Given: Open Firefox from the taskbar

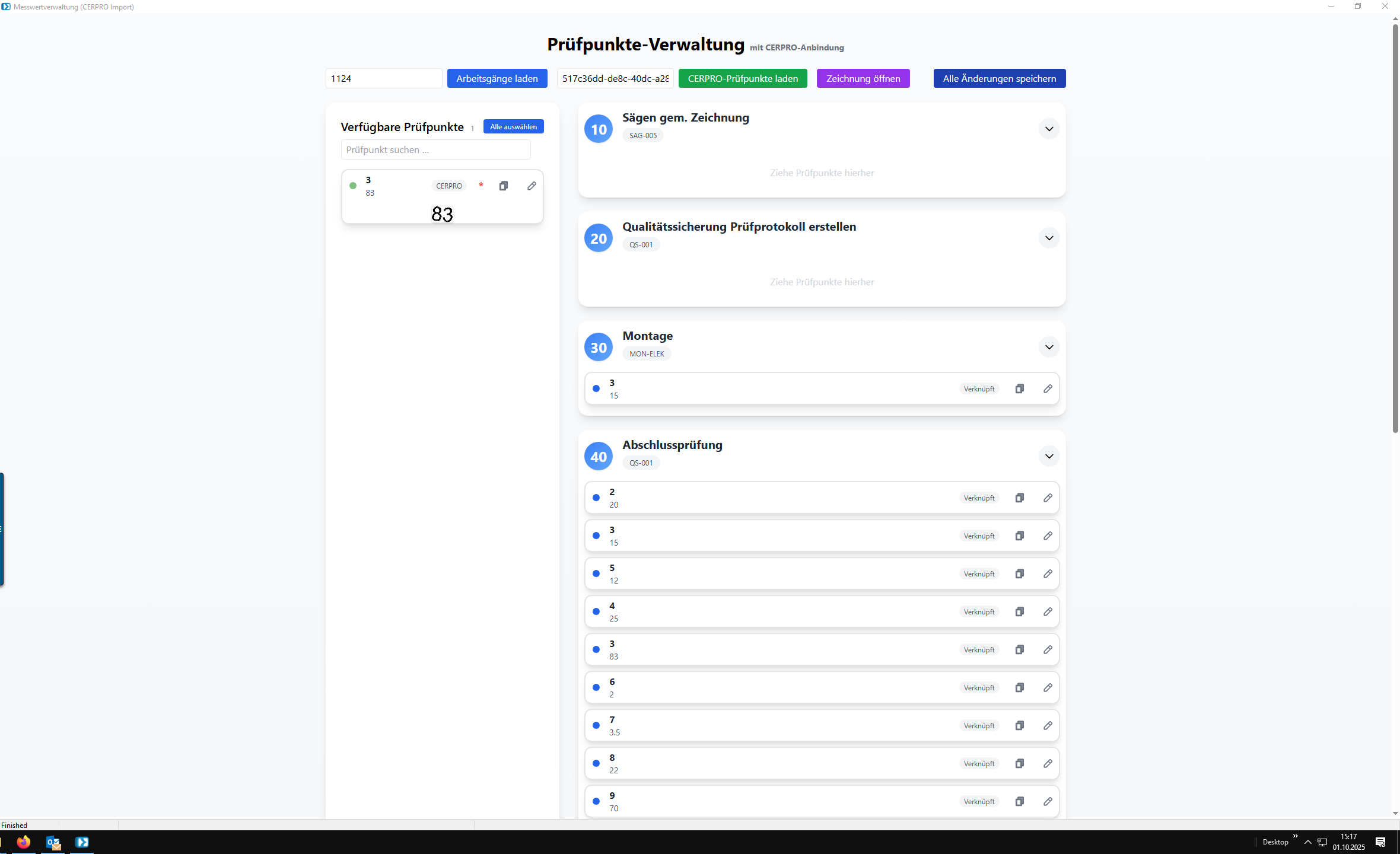Looking at the screenshot, I should pos(24,842).
